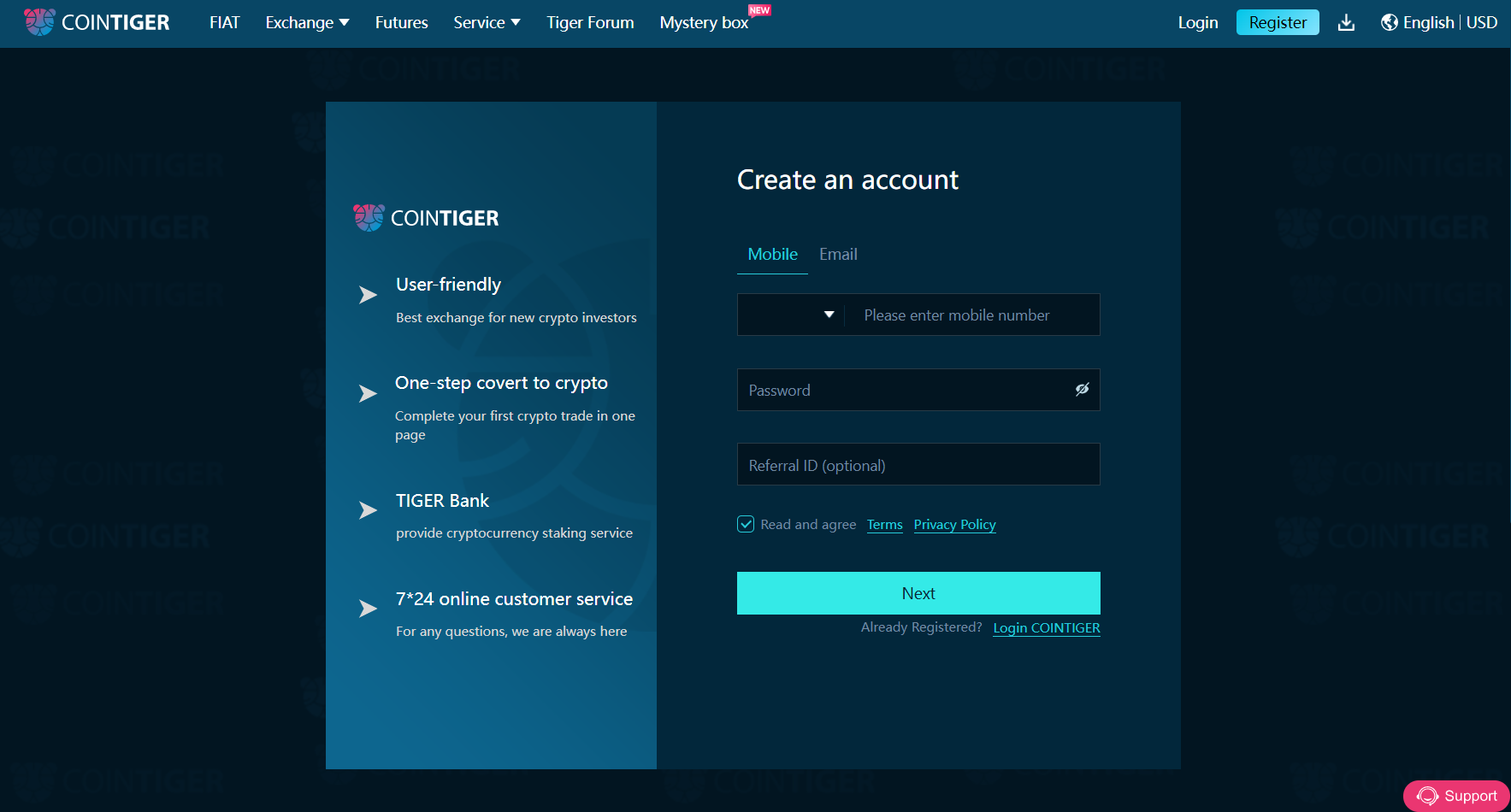Expand the Exchange menu
This screenshot has height=812, width=1511.
pos(307,22)
